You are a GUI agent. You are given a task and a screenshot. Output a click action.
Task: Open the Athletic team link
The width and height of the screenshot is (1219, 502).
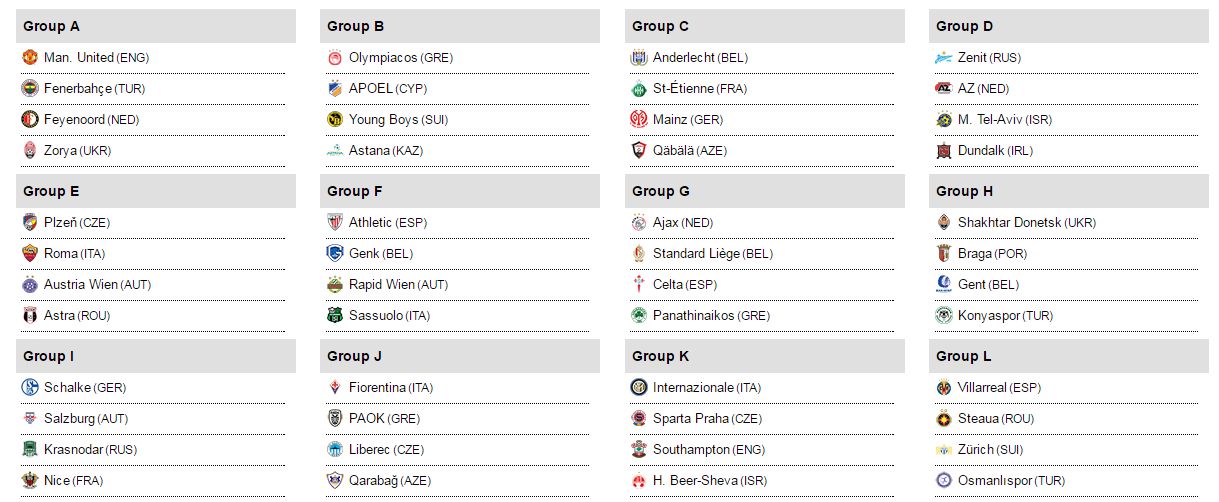(370, 223)
